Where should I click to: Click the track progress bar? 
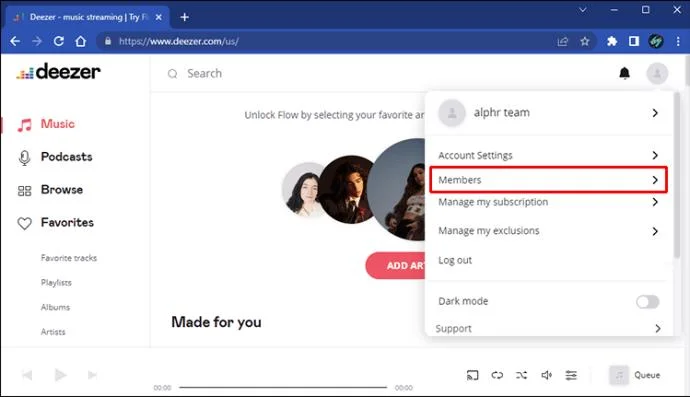tap(283, 387)
